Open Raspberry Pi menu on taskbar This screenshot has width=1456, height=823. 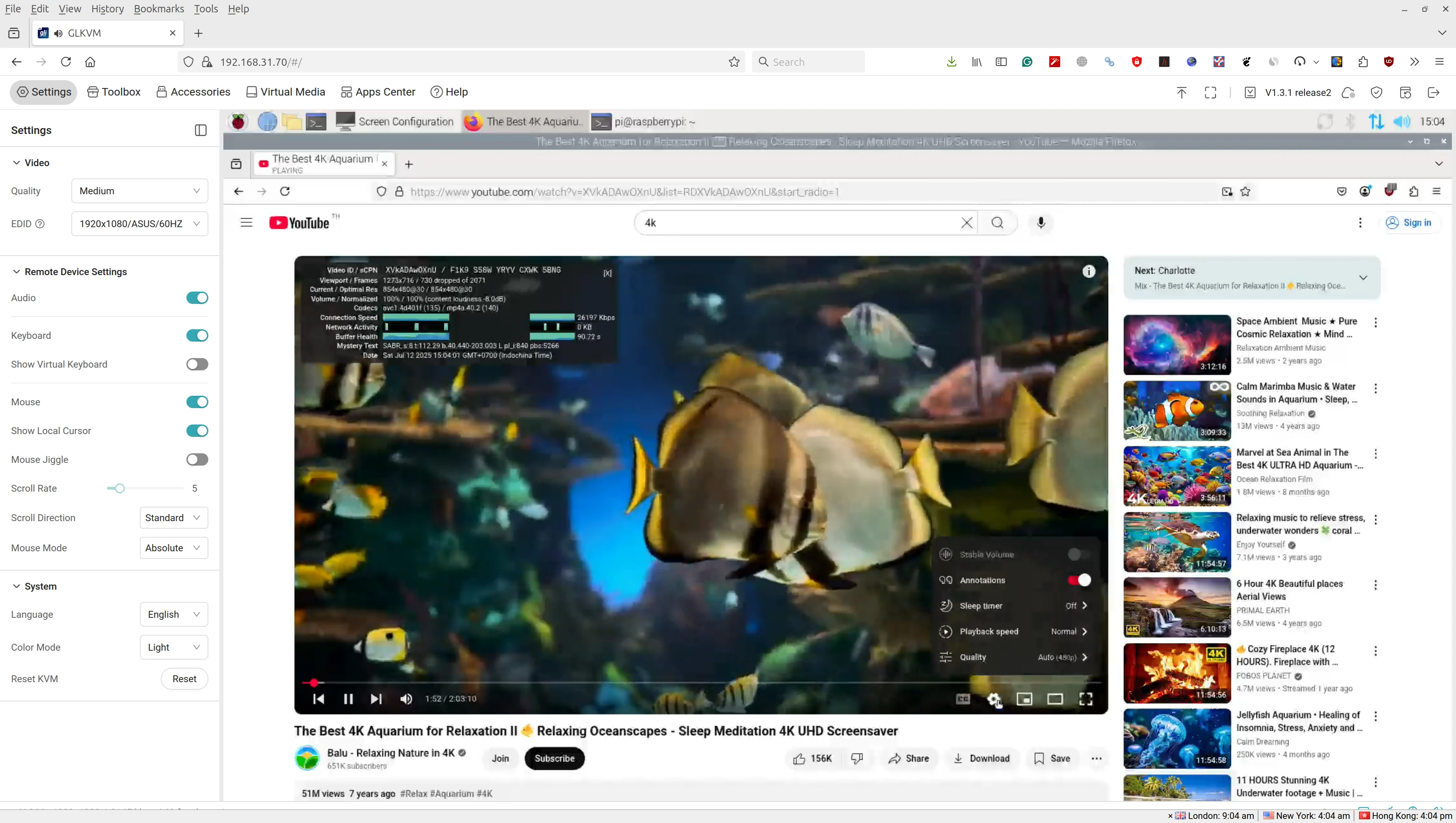coord(239,122)
